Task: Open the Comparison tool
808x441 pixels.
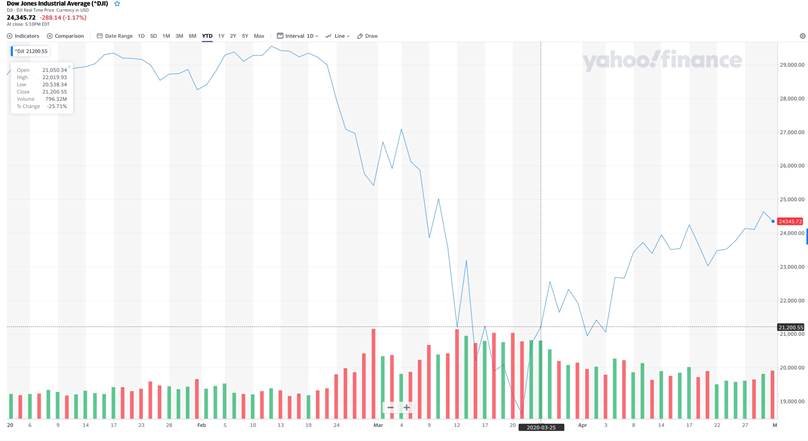Action: pos(66,36)
